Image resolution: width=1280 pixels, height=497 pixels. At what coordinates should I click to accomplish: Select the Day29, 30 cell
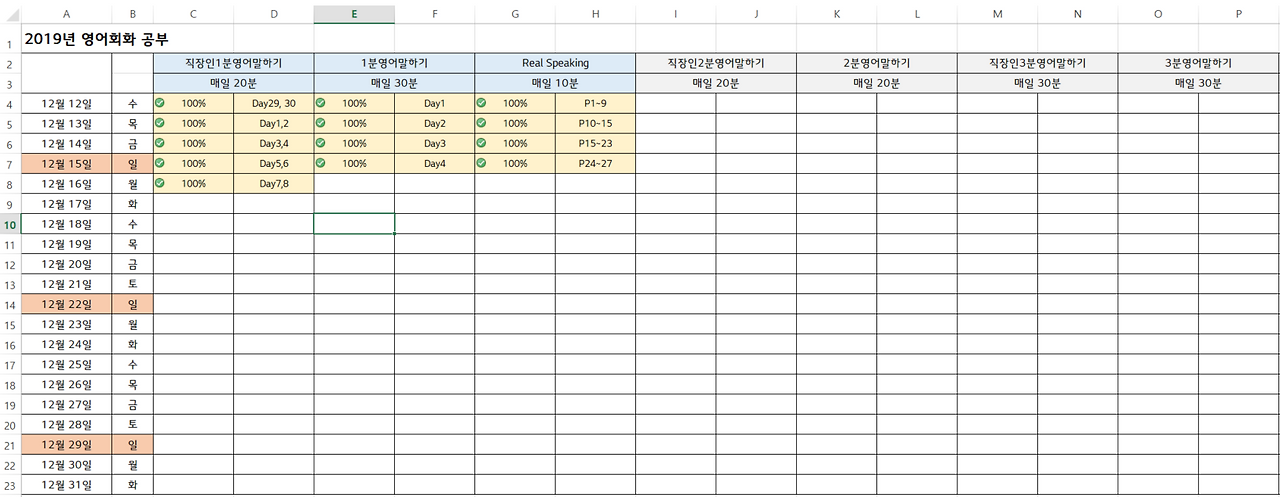pos(274,103)
